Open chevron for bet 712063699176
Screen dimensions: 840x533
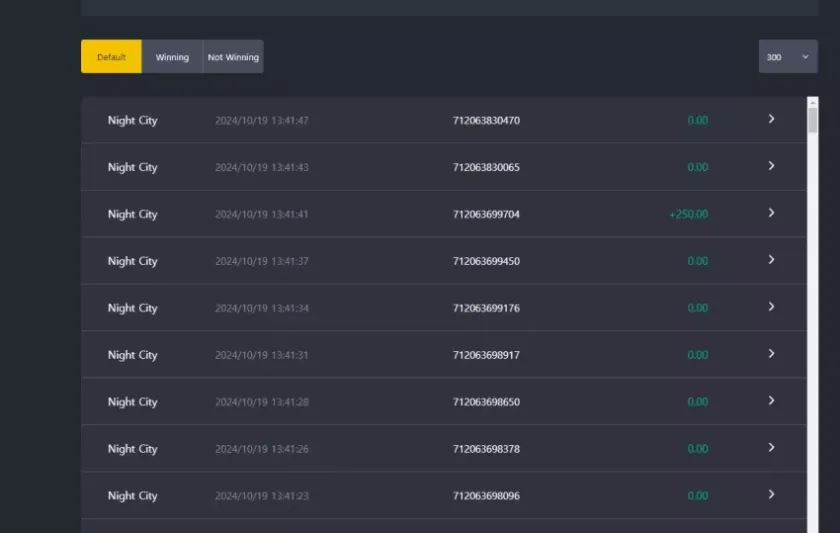pos(771,307)
